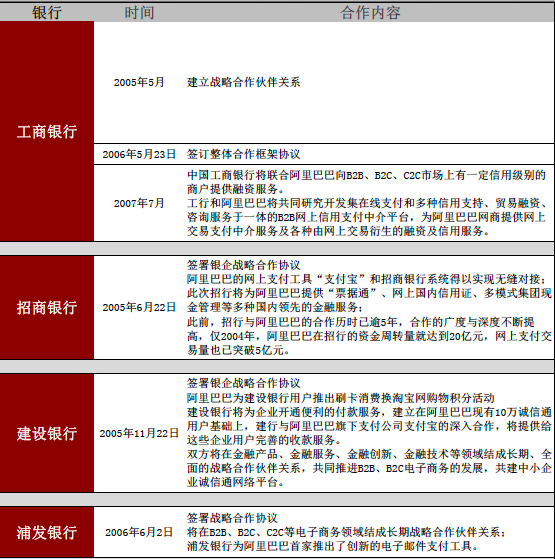Click the text 签订整体合作框架协议
This screenshot has width=555, height=559.
pos(243,154)
